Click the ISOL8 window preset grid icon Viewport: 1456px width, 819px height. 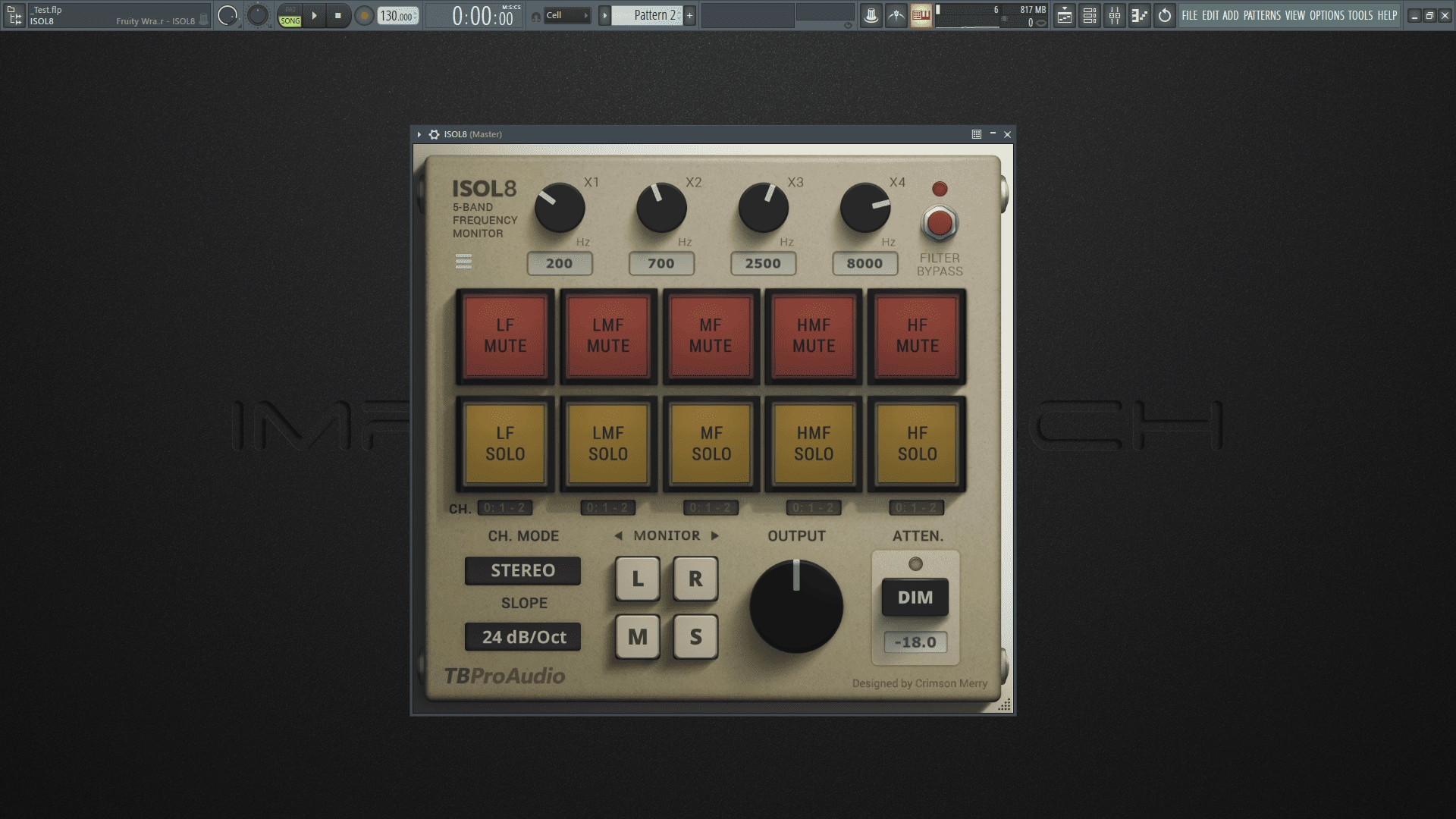(x=977, y=134)
